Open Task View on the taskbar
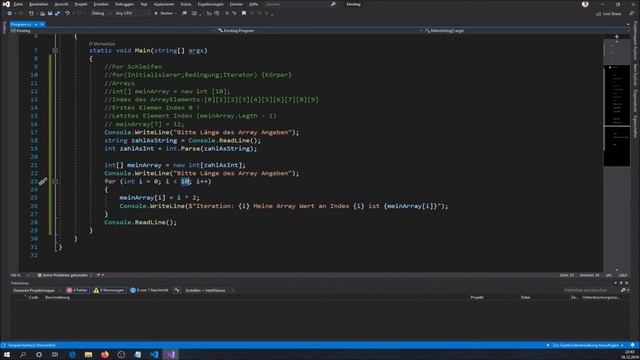This screenshot has height=360, width=640. [x=55, y=354]
